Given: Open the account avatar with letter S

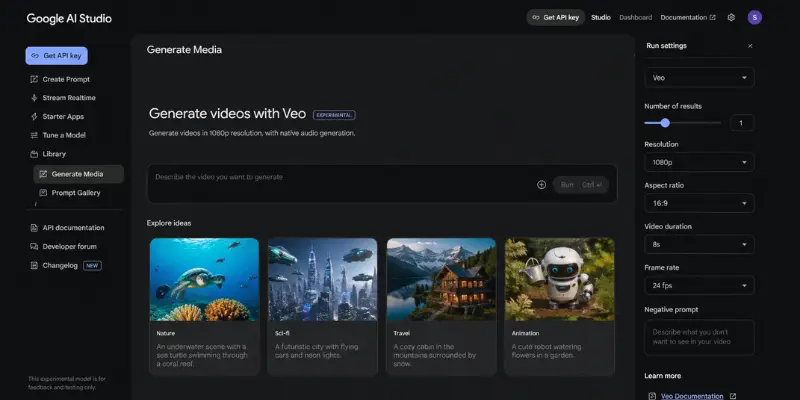Looking at the screenshot, I should [x=755, y=17].
